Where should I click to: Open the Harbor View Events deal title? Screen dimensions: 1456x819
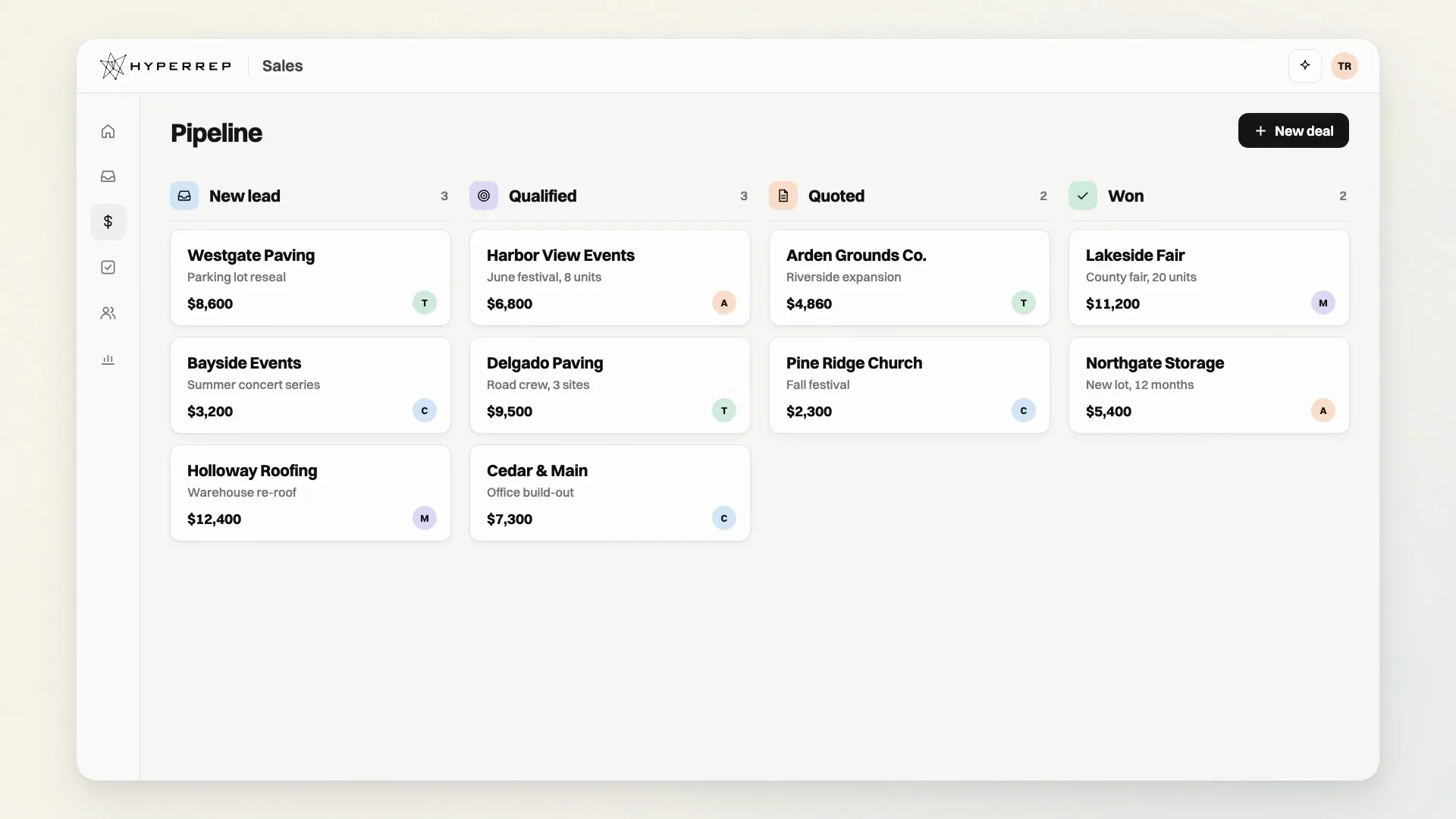[x=560, y=256]
